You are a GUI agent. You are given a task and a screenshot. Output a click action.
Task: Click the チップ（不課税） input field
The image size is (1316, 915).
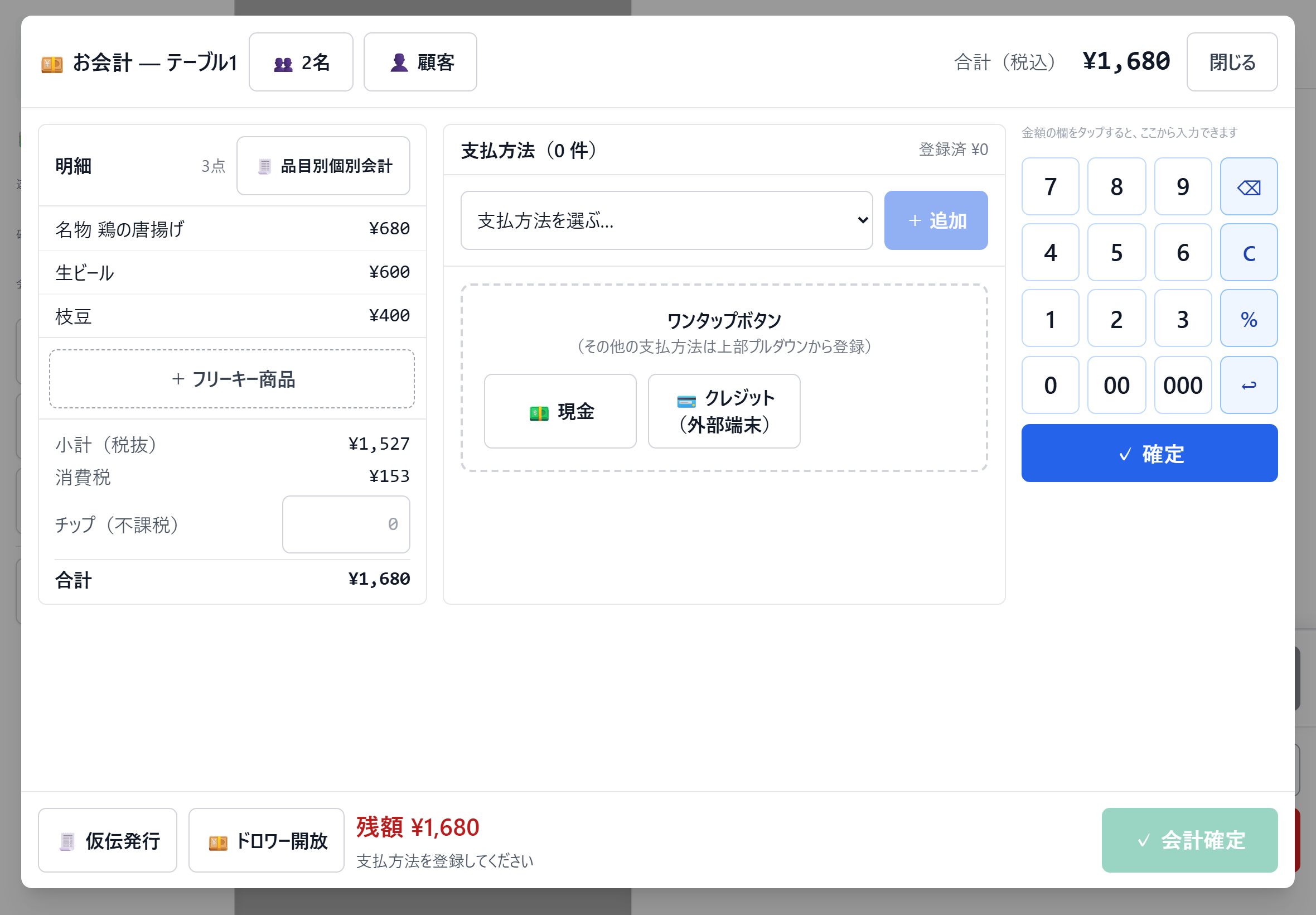click(x=346, y=524)
